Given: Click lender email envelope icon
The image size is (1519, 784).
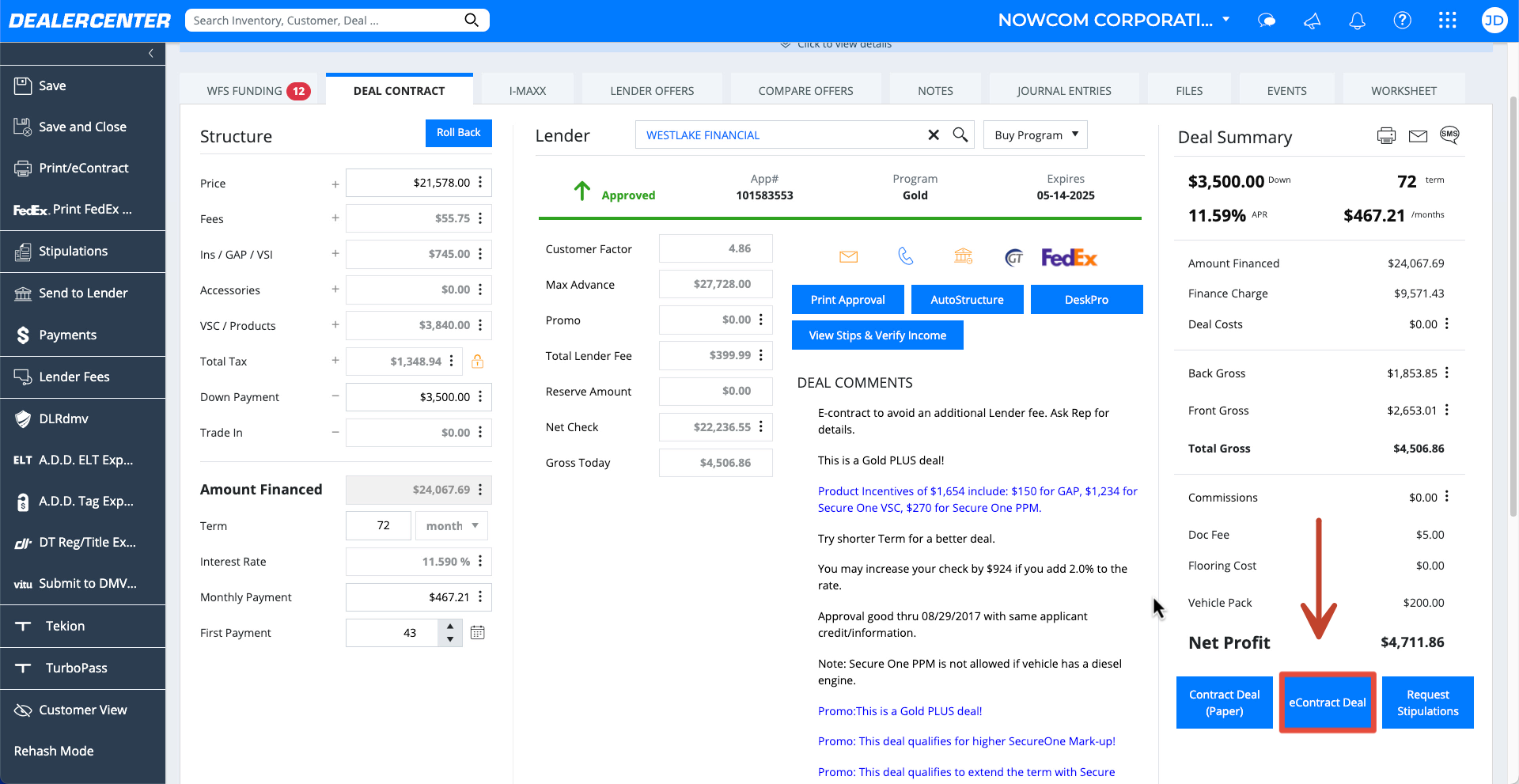Looking at the screenshot, I should (848, 256).
